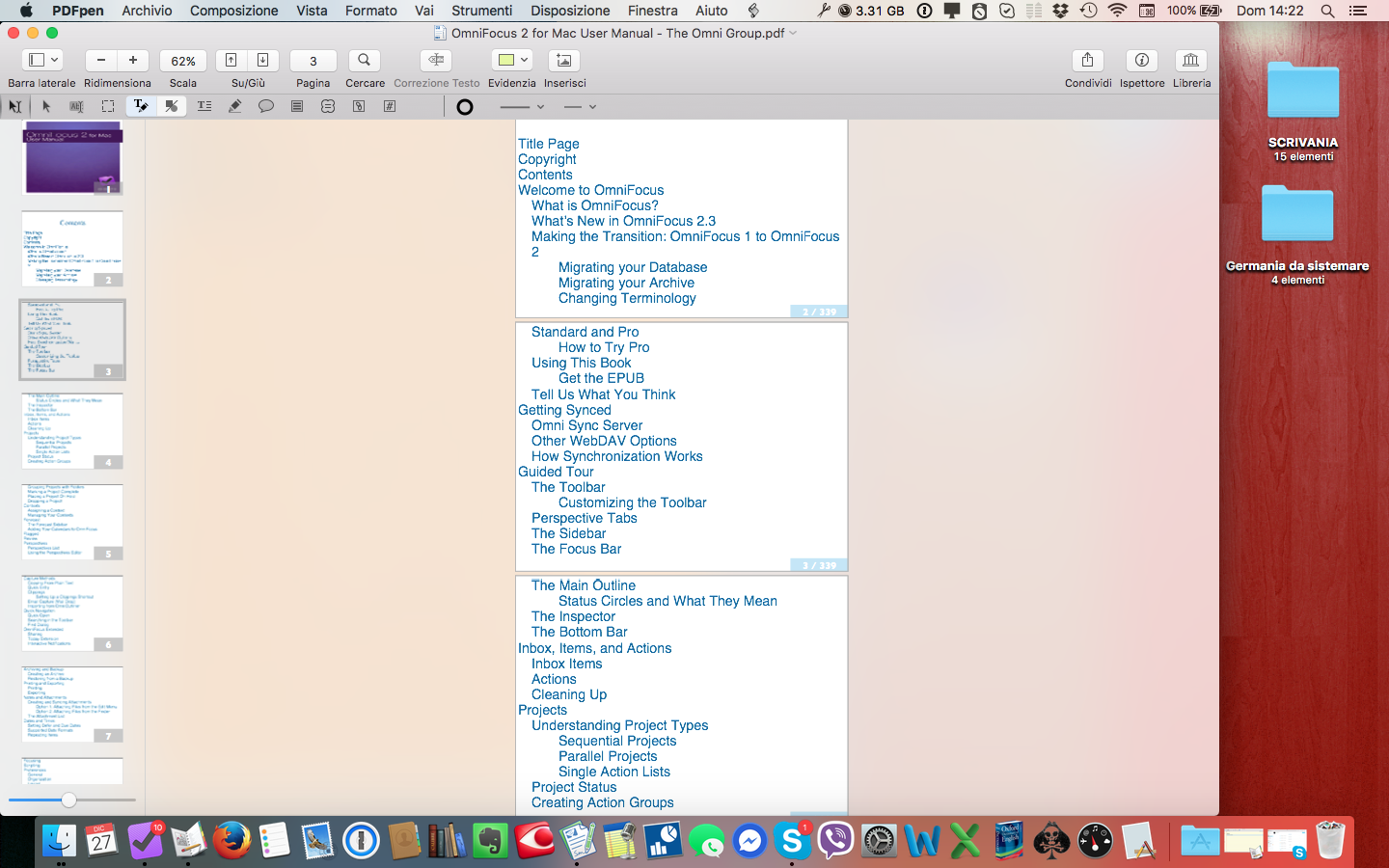Toggle the Scribble drawing tool
This screenshot has width=1389, height=868.
[x=172, y=106]
